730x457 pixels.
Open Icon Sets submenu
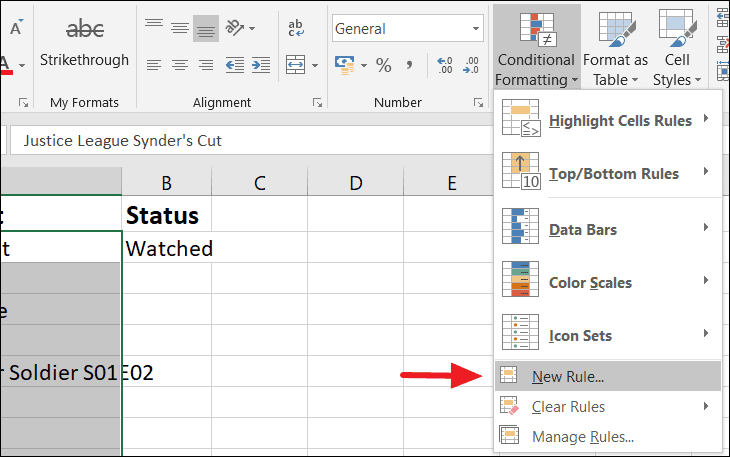(x=608, y=334)
